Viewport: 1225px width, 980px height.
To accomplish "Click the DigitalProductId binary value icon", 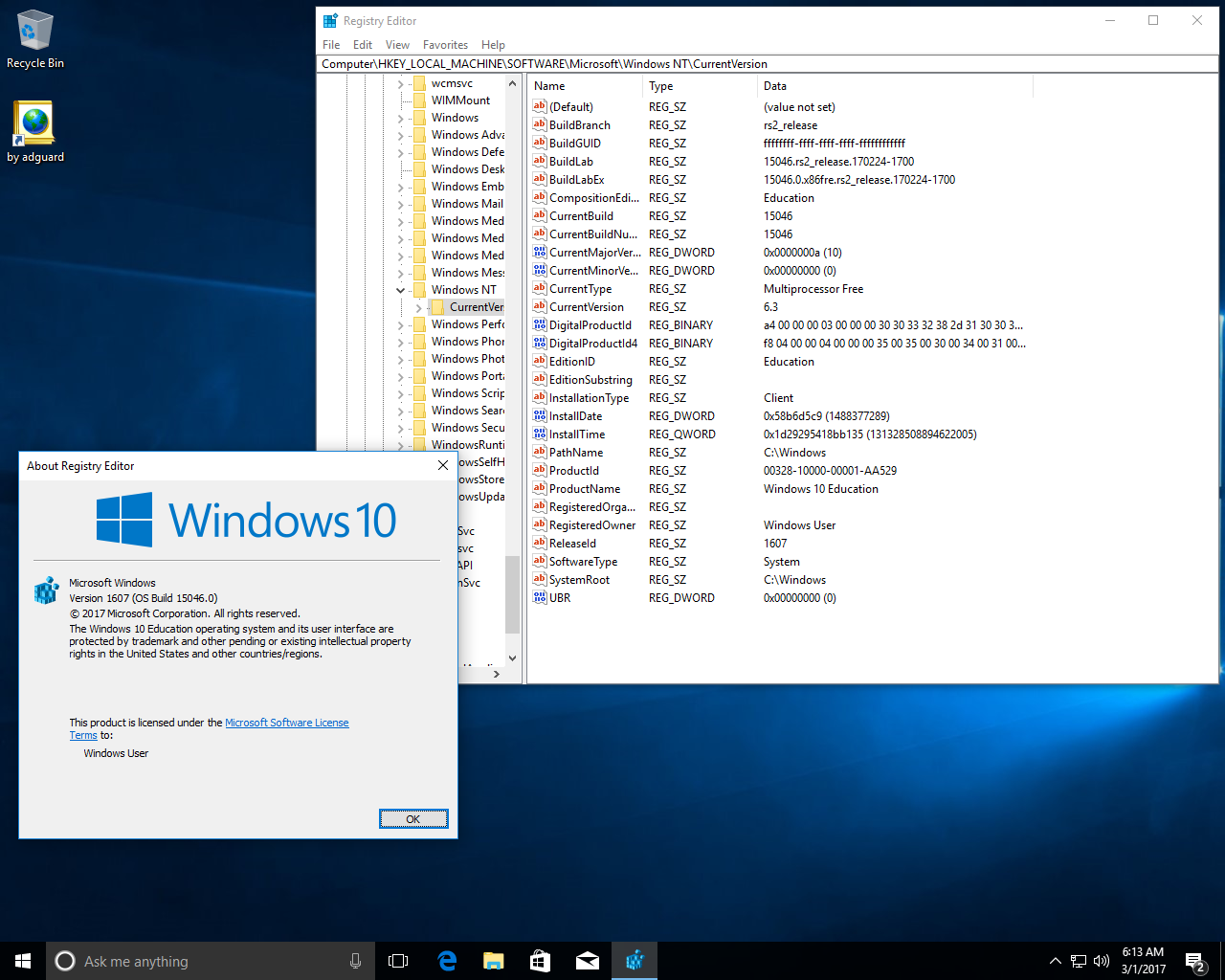I will (540, 324).
